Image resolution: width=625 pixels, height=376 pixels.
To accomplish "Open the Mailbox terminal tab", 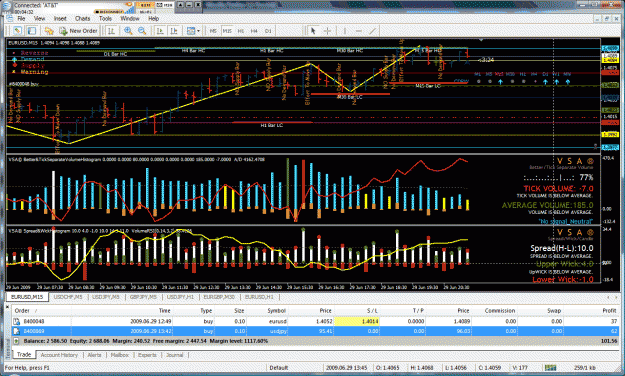I will (x=120, y=355).
